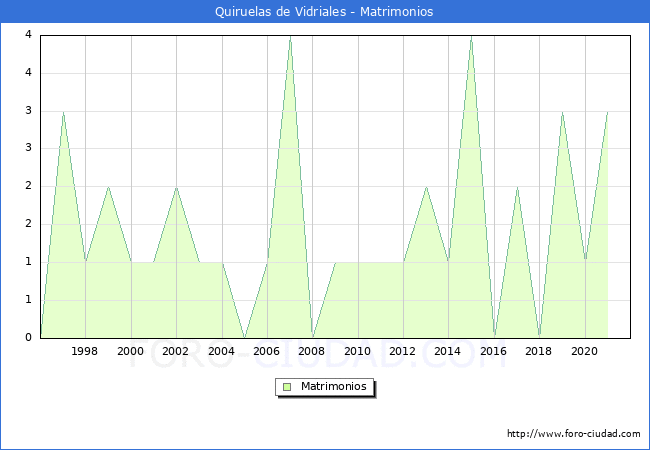Click the 2014 x-axis label
650x450 pixels.
coord(448,351)
